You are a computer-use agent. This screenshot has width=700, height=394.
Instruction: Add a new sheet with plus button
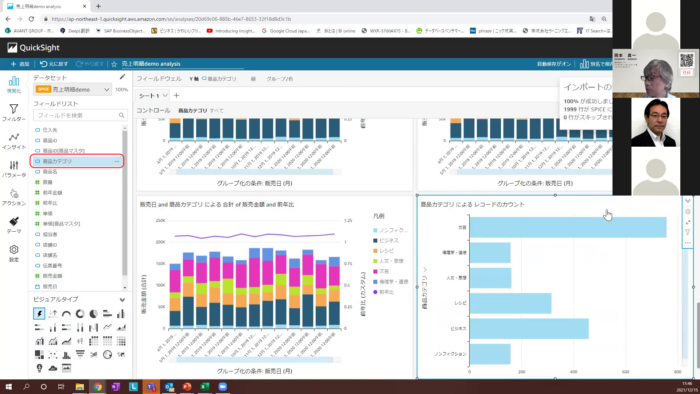[x=176, y=95]
